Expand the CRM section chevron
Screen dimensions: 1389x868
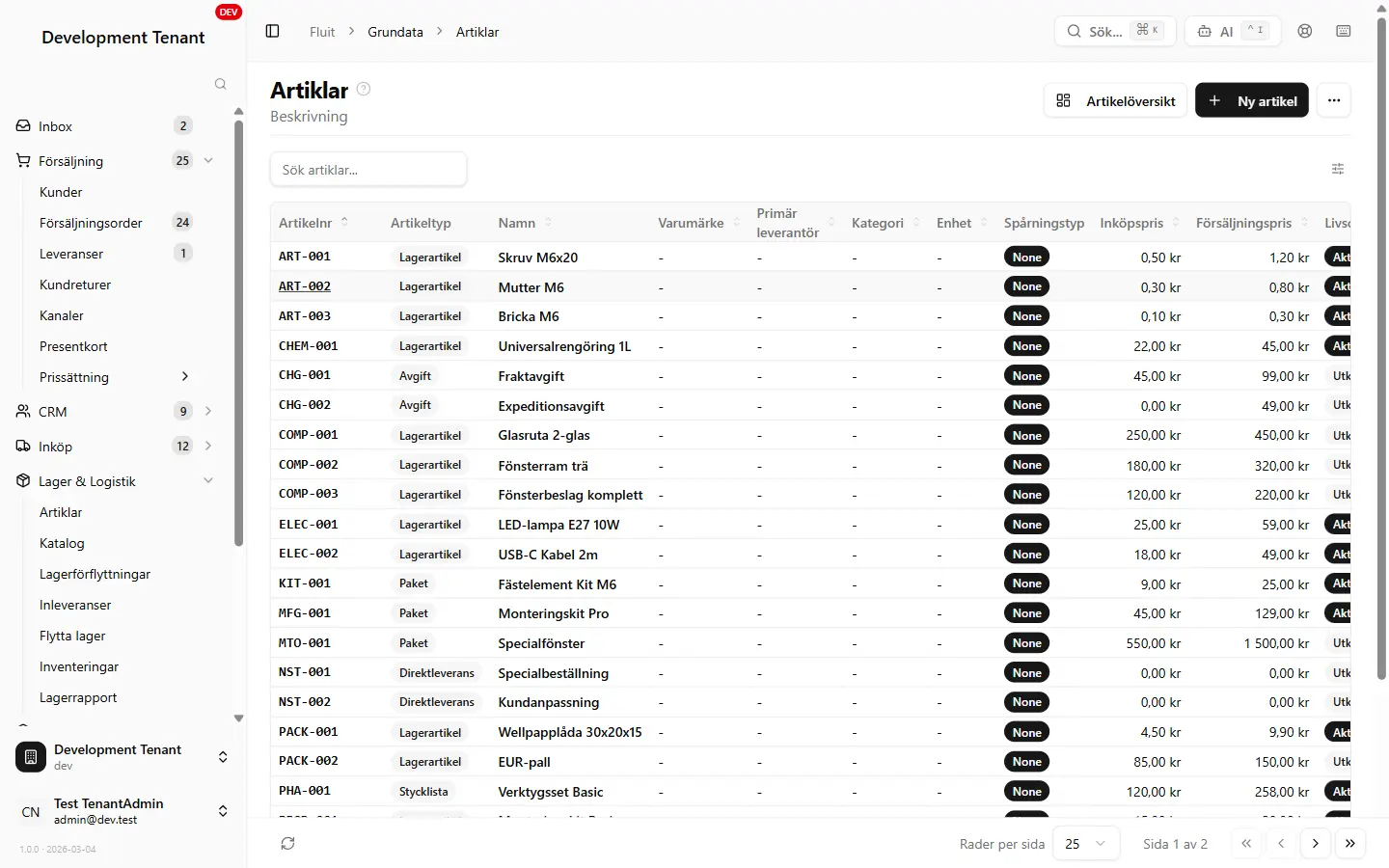[x=208, y=411]
